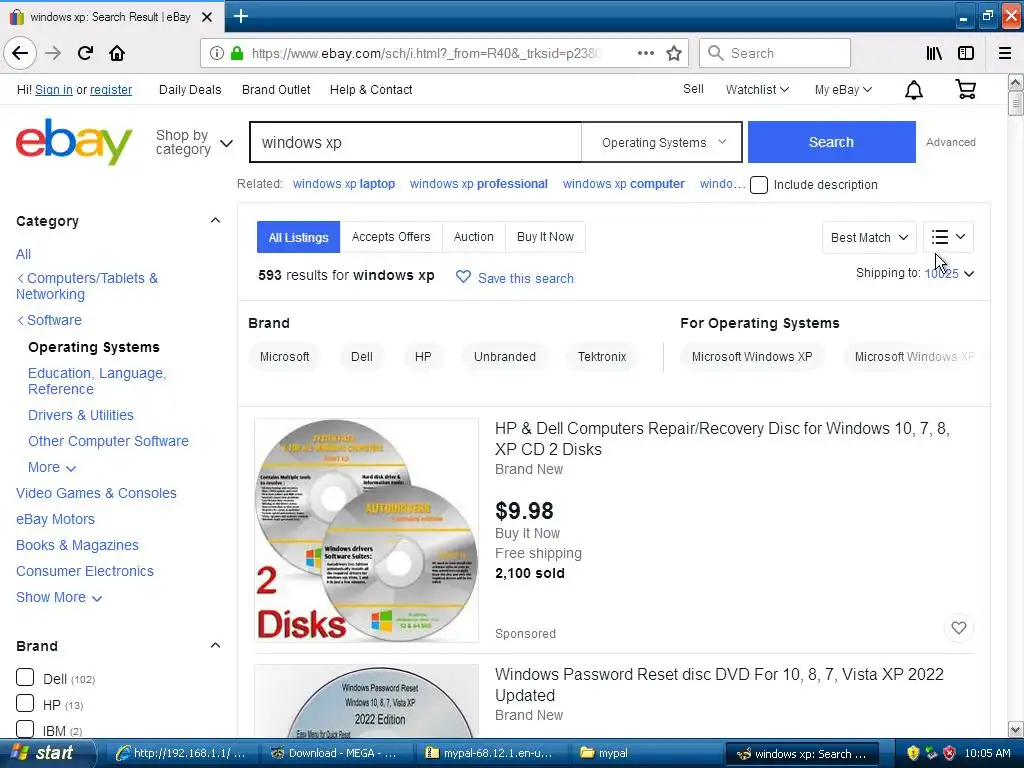
Task: Open the 2 Disks recovery disc thumbnail
Action: (366, 530)
